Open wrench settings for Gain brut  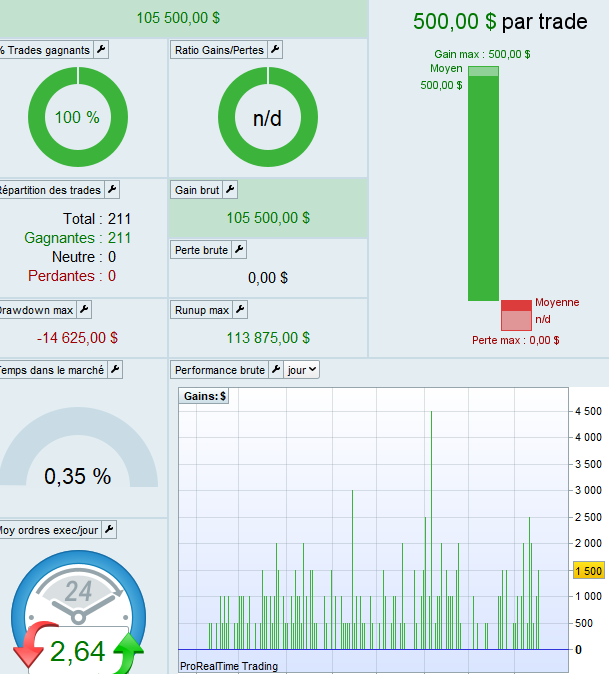[x=230, y=190]
